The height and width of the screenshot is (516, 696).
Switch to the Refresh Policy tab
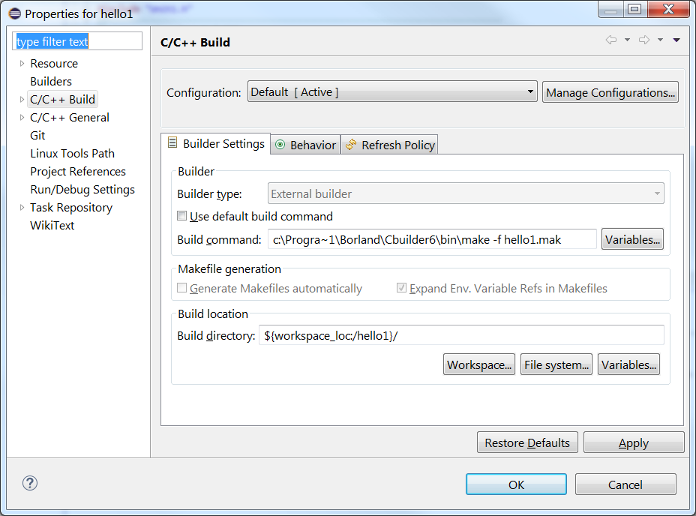click(x=390, y=145)
